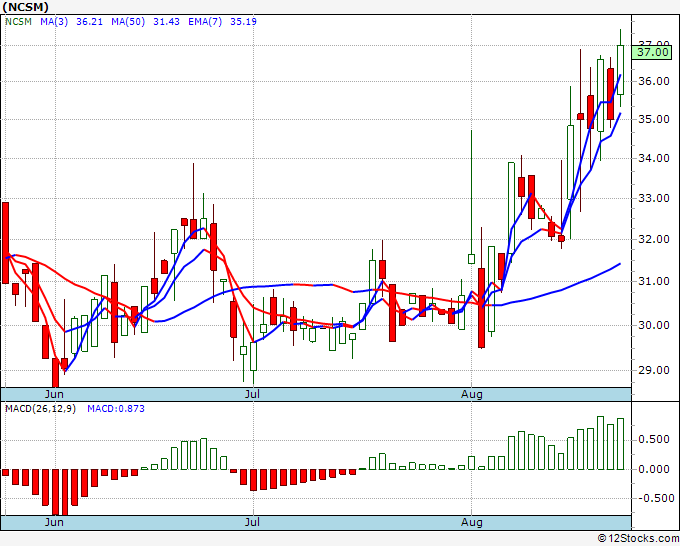Click the 36.00 price axis label

click(x=654, y=82)
